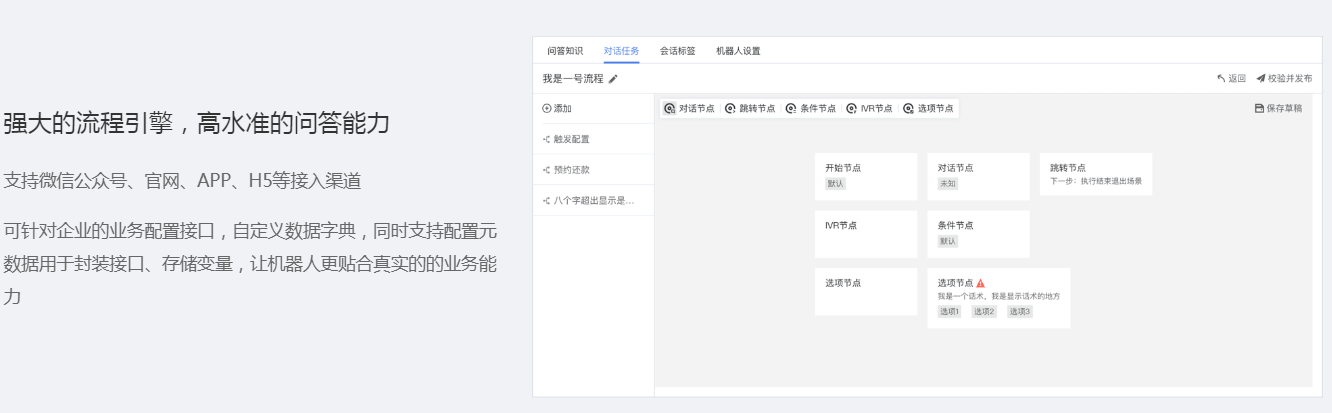The height and width of the screenshot is (413, 1332).
Task: Click 保存草稿 to save the draft
Action: [1278, 108]
